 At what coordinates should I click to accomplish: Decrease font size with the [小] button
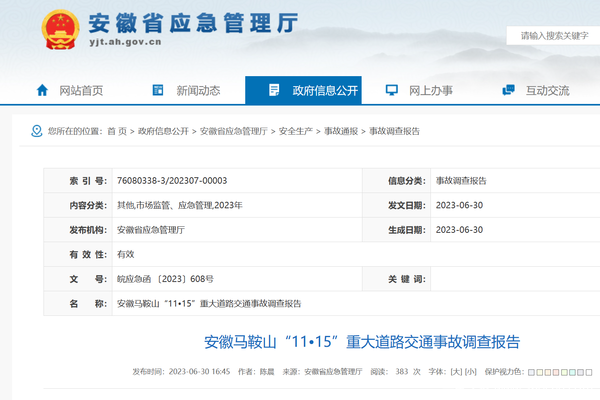click(470, 371)
